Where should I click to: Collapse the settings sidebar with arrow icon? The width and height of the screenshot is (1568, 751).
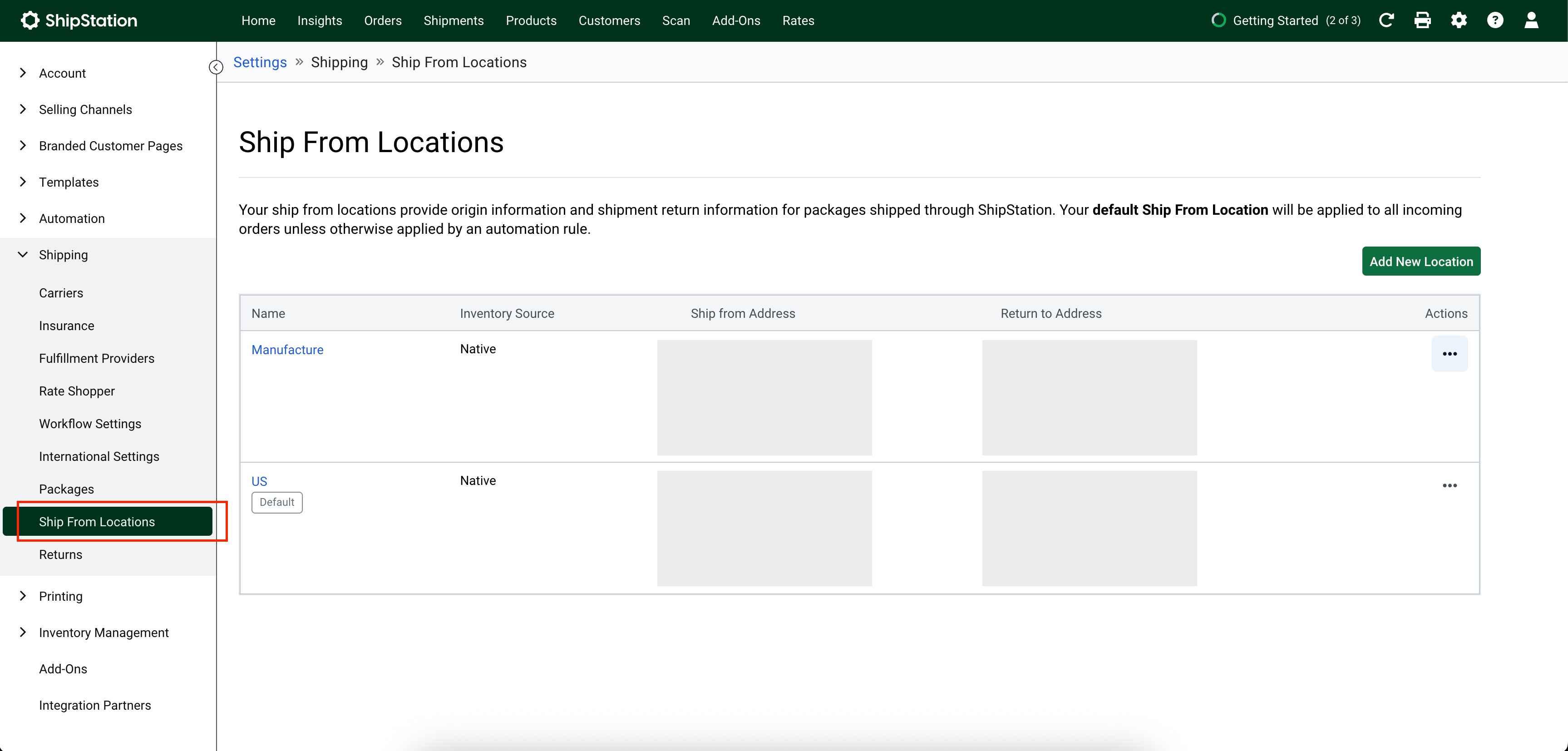tap(216, 67)
